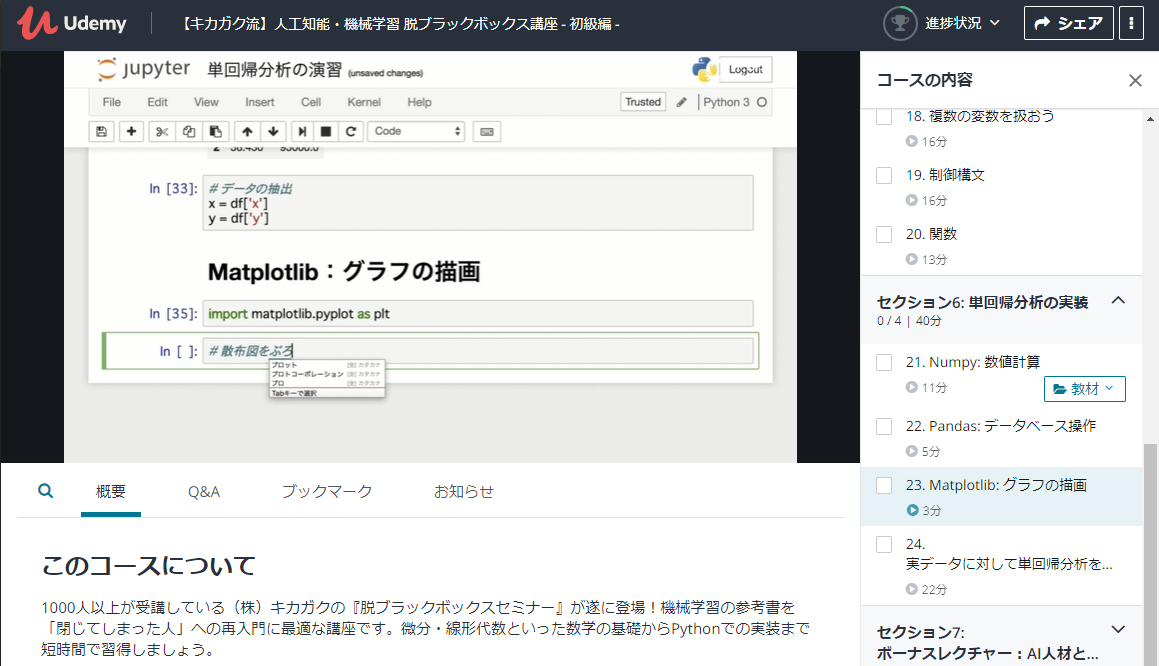Click the course content panel scrollbar
Viewport: 1159px width, 666px height.
(x=1150, y=554)
